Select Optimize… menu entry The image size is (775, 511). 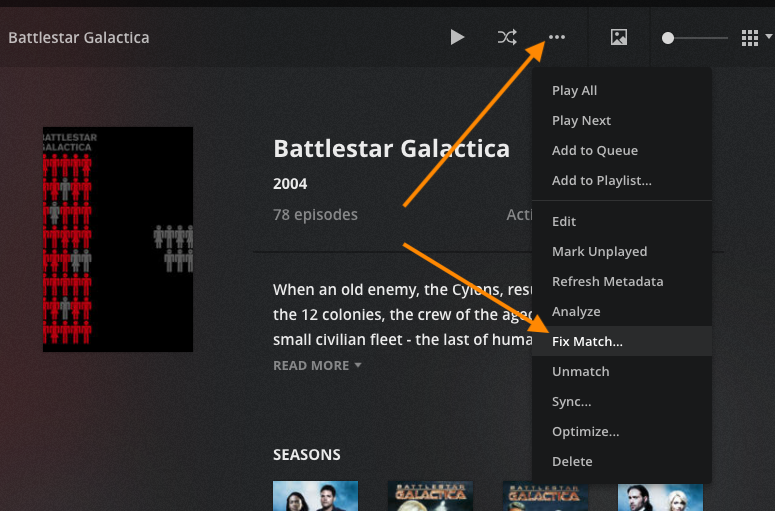point(622,431)
